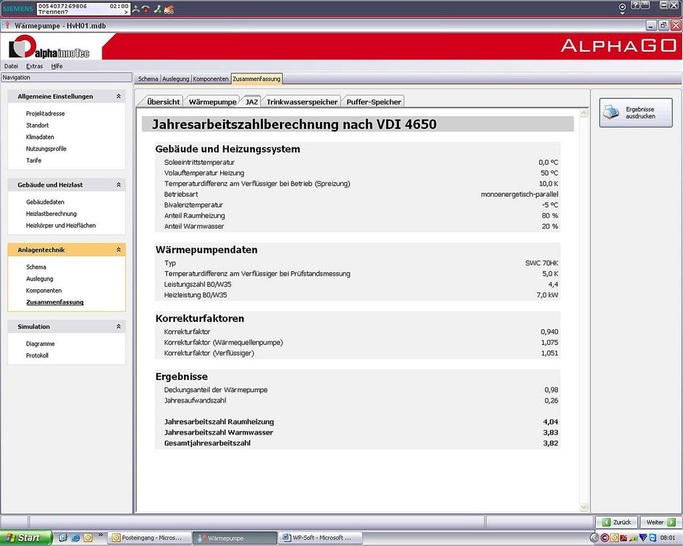Open the Puffer-Speicher tab
This screenshot has height=546, width=683.
point(374,102)
